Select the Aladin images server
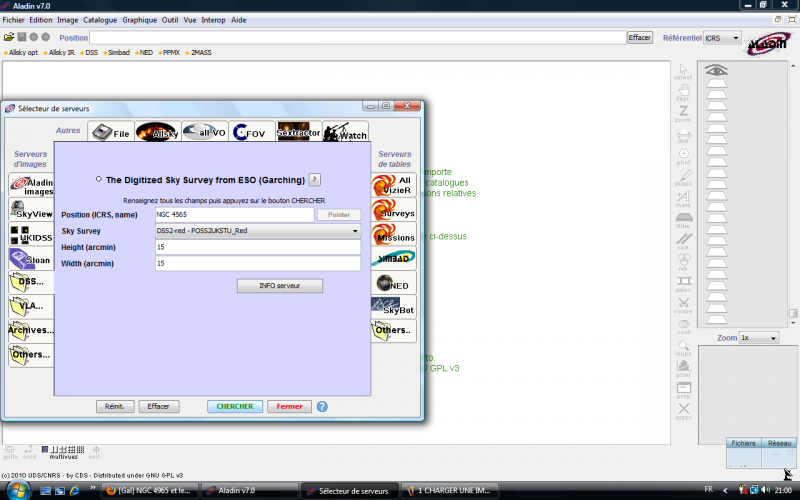This screenshot has width=800, height=500. [32, 185]
